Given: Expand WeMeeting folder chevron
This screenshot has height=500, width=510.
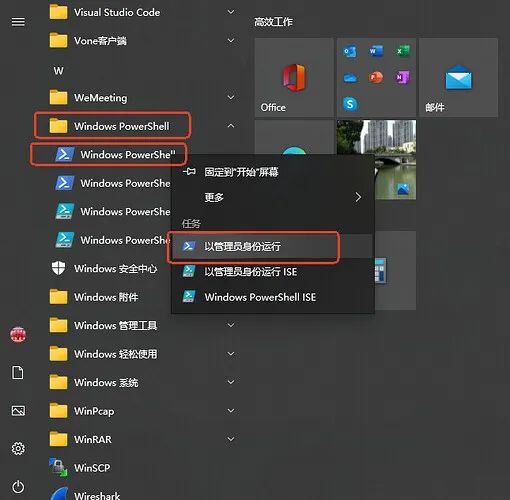Looking at the screenshot, I should [231, 97].
